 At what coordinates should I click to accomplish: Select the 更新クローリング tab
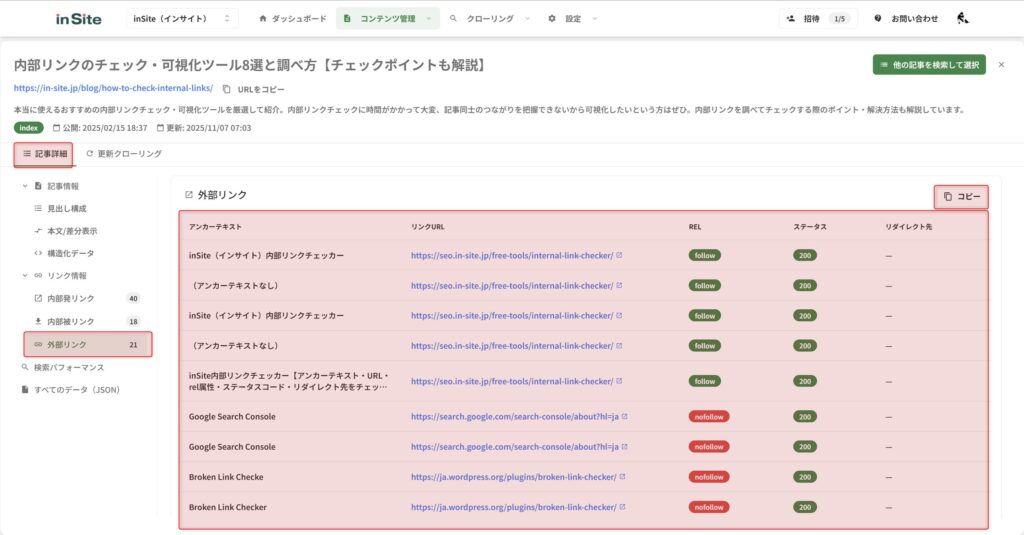coord(123,154)
